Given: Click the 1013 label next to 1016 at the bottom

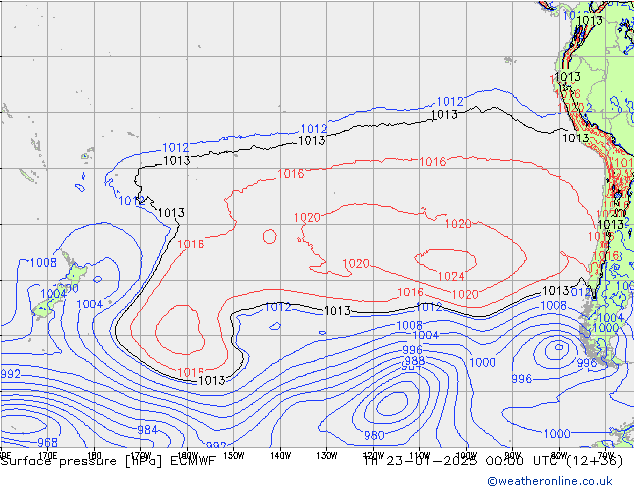Looking at the screenshot, I should pyautogui.click(x=212, y=380).
